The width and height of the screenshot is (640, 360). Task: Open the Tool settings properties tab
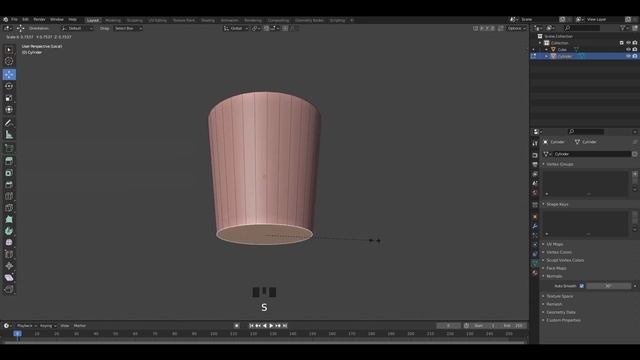[x=535, y=144]
